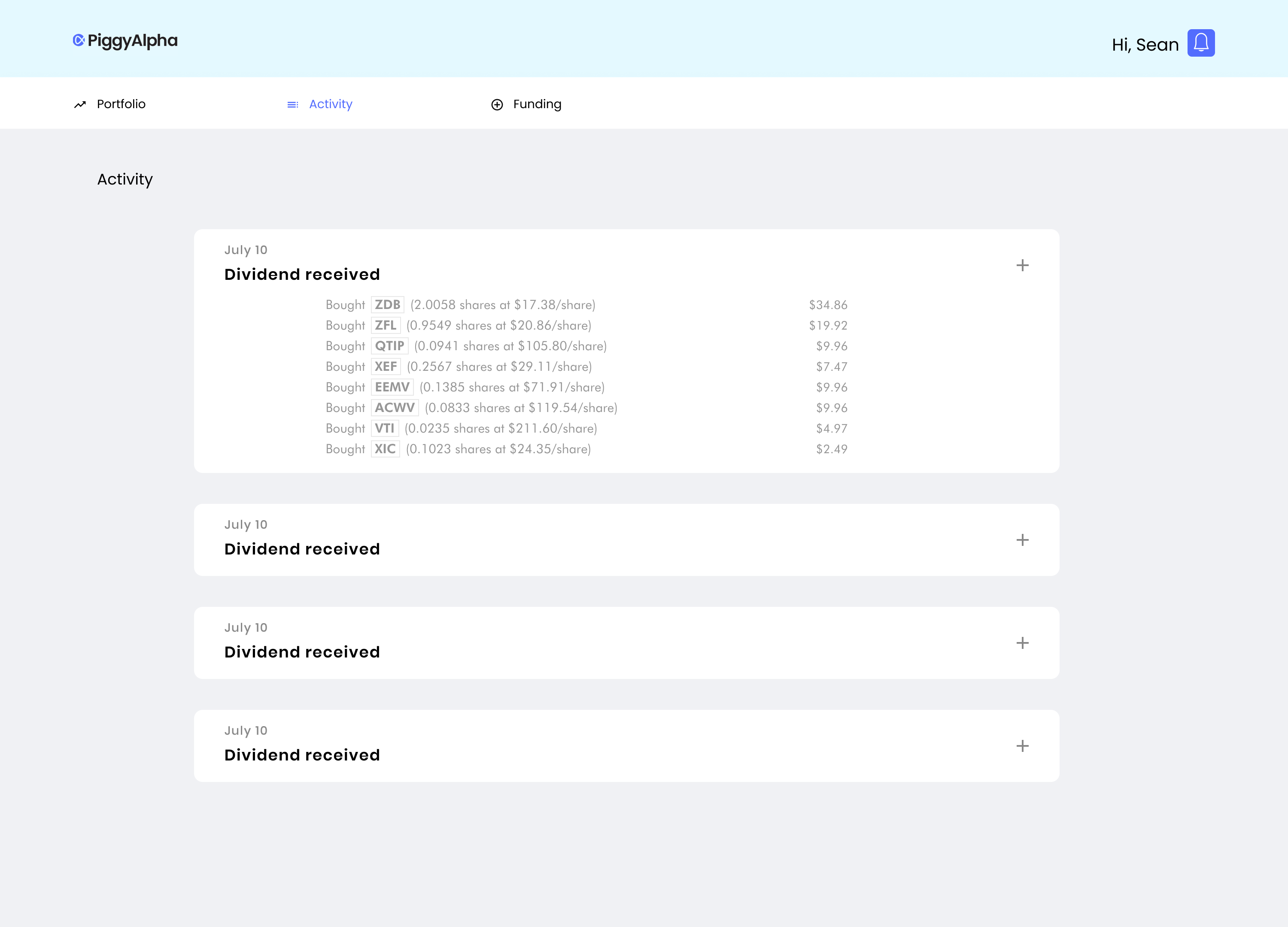Screen dimensions: 1288x927
Task: Click the $34.86 ZDB purchase amount
Action: click(828, 305)
